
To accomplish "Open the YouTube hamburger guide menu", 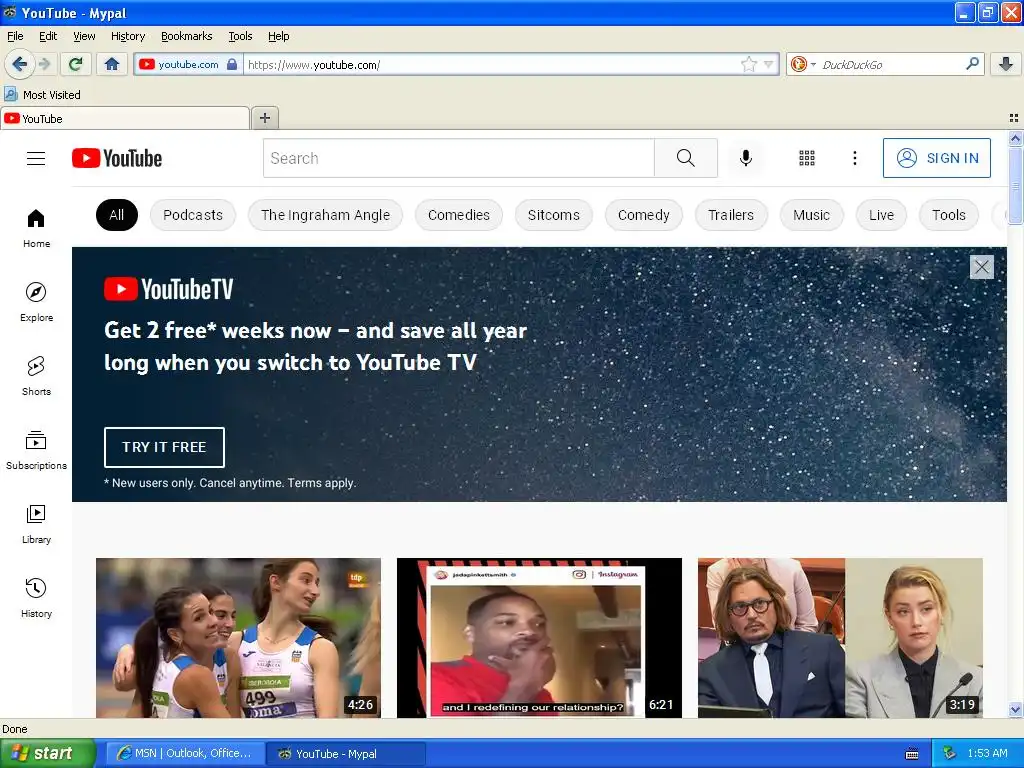I will click(x=36, y=159).
